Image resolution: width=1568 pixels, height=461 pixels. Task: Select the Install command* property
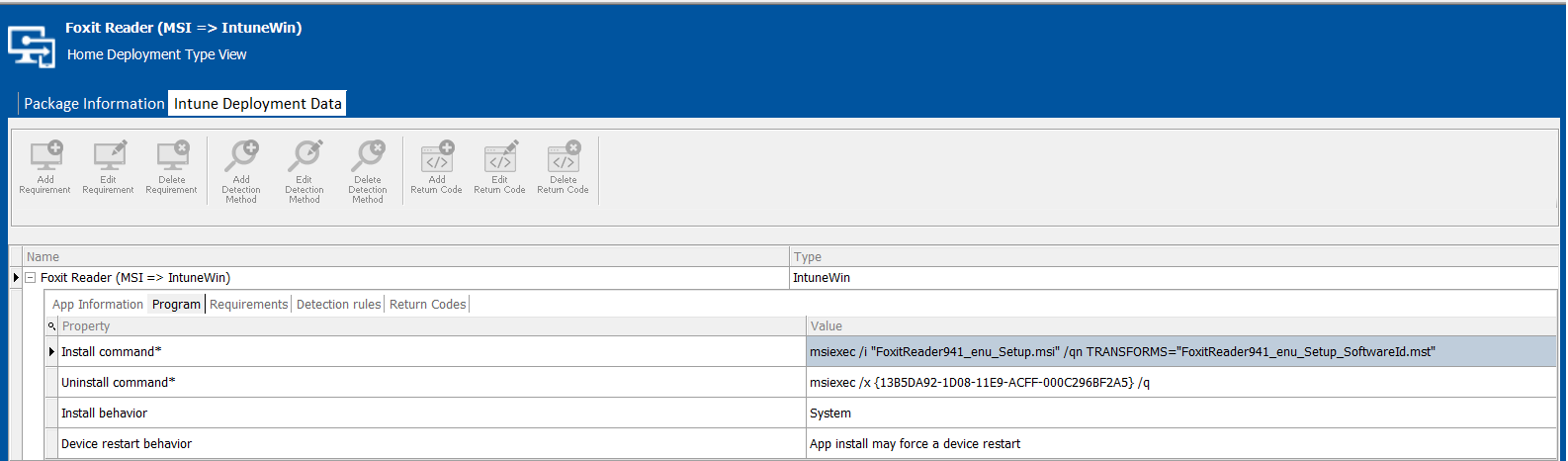point(432,352)
